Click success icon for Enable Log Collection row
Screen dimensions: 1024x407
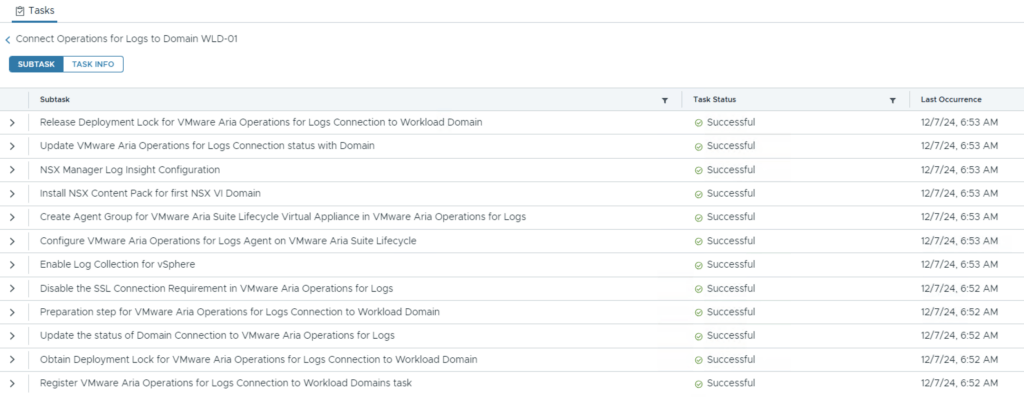coord(699,264)
